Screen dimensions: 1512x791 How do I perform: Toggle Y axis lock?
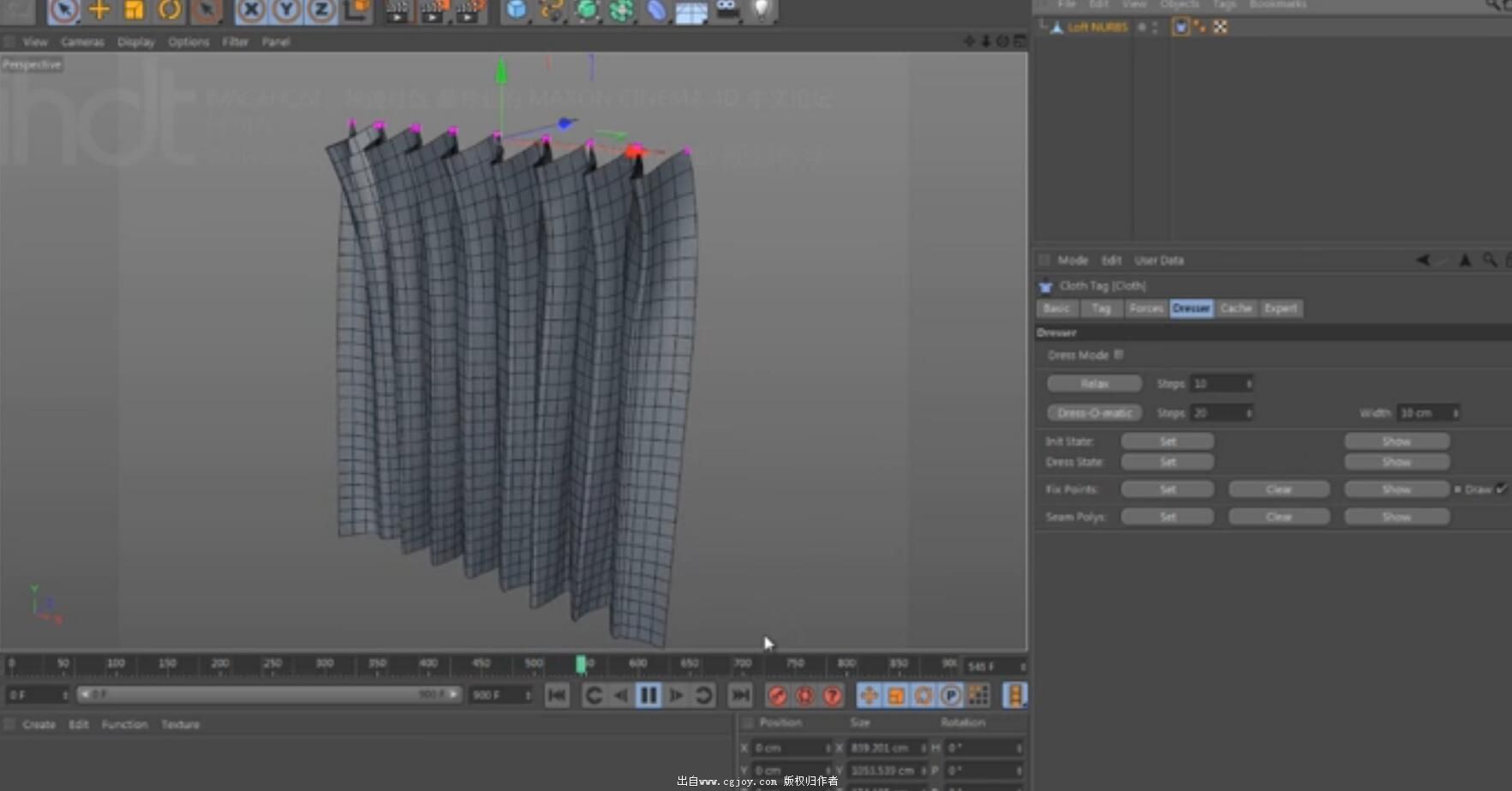click(x=286, y=9)
